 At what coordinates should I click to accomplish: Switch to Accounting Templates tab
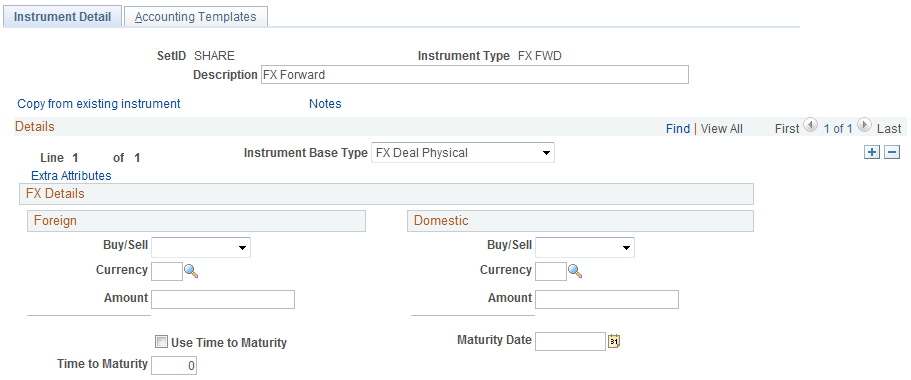coord(196,17)
